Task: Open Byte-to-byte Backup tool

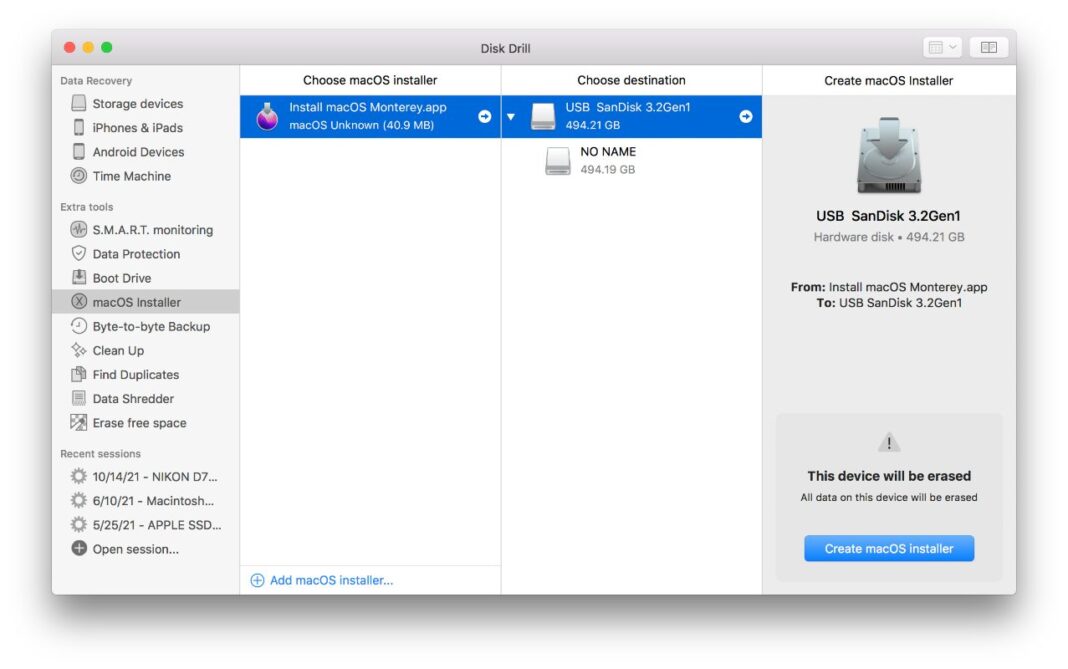Action: tap(146, 326)
